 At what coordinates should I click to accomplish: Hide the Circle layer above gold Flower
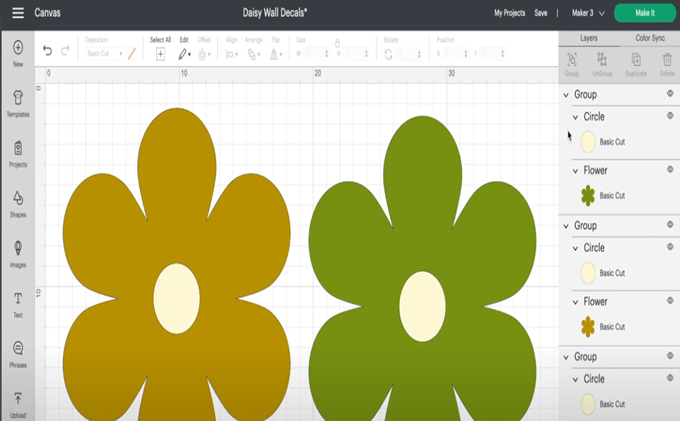click(x=670, y=247)
